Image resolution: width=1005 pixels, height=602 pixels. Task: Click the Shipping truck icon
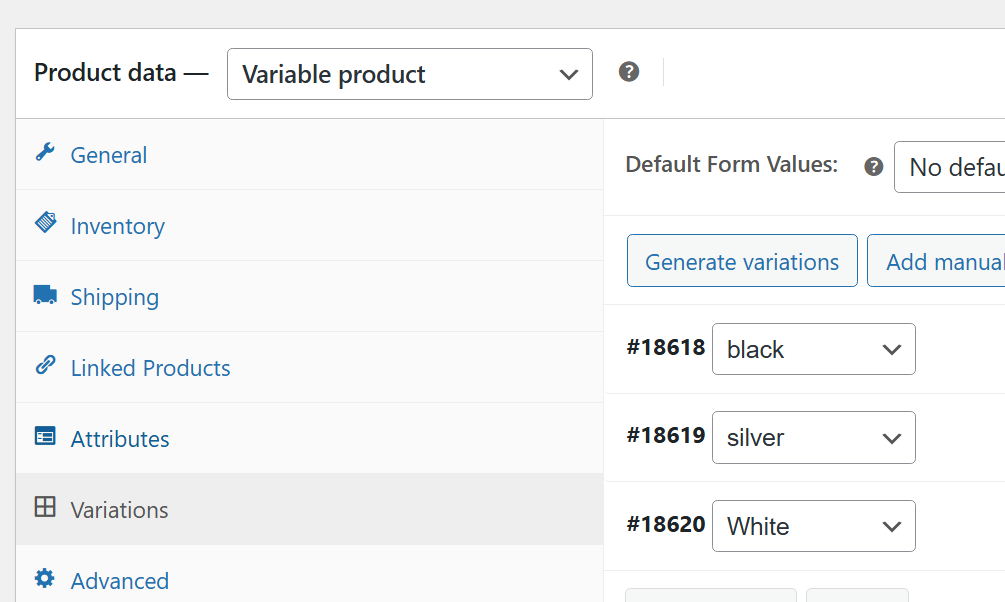coord(45,294)
